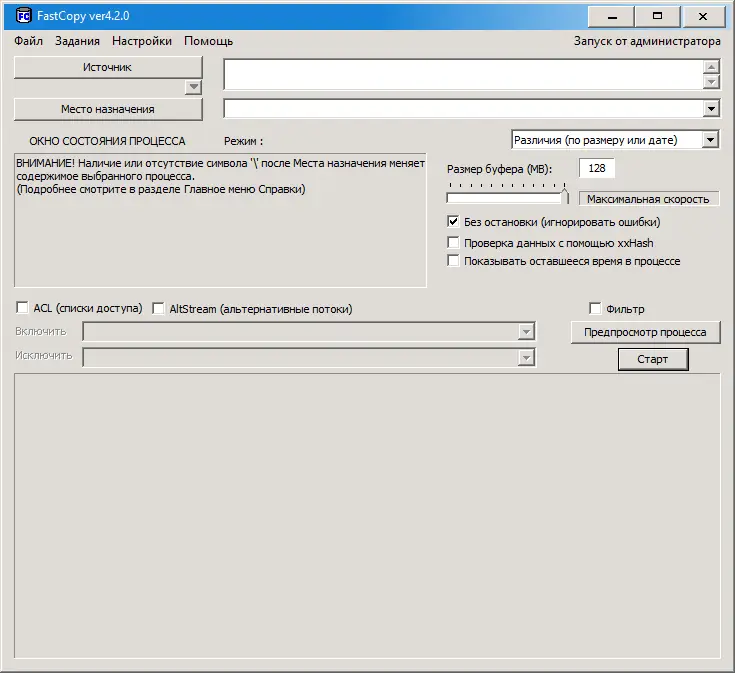Expand the Включить filter dropdown
The width and height of the screenshot is (735, 673).
[526, 332]
